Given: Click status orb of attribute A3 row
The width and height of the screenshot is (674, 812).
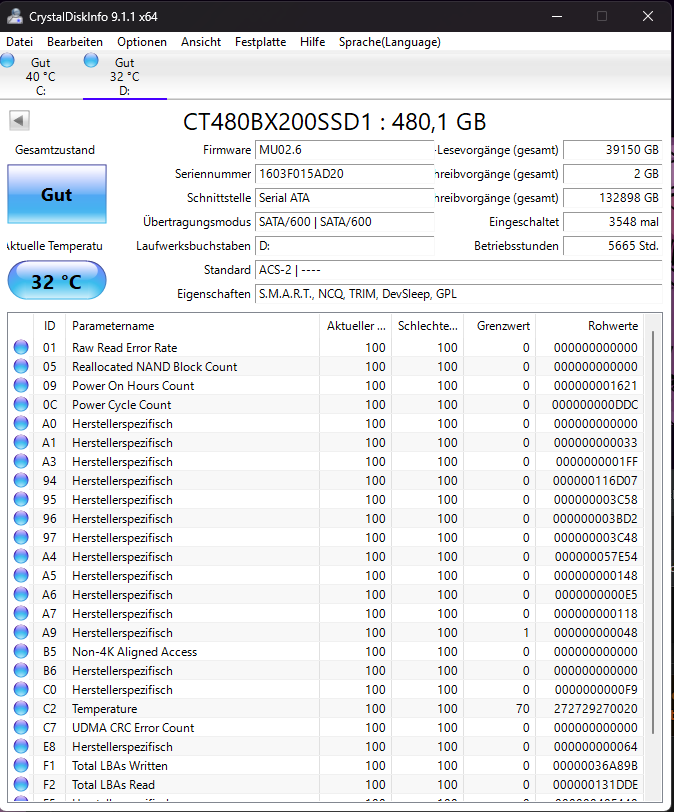Looking at the screenshot, I should 21,461.
